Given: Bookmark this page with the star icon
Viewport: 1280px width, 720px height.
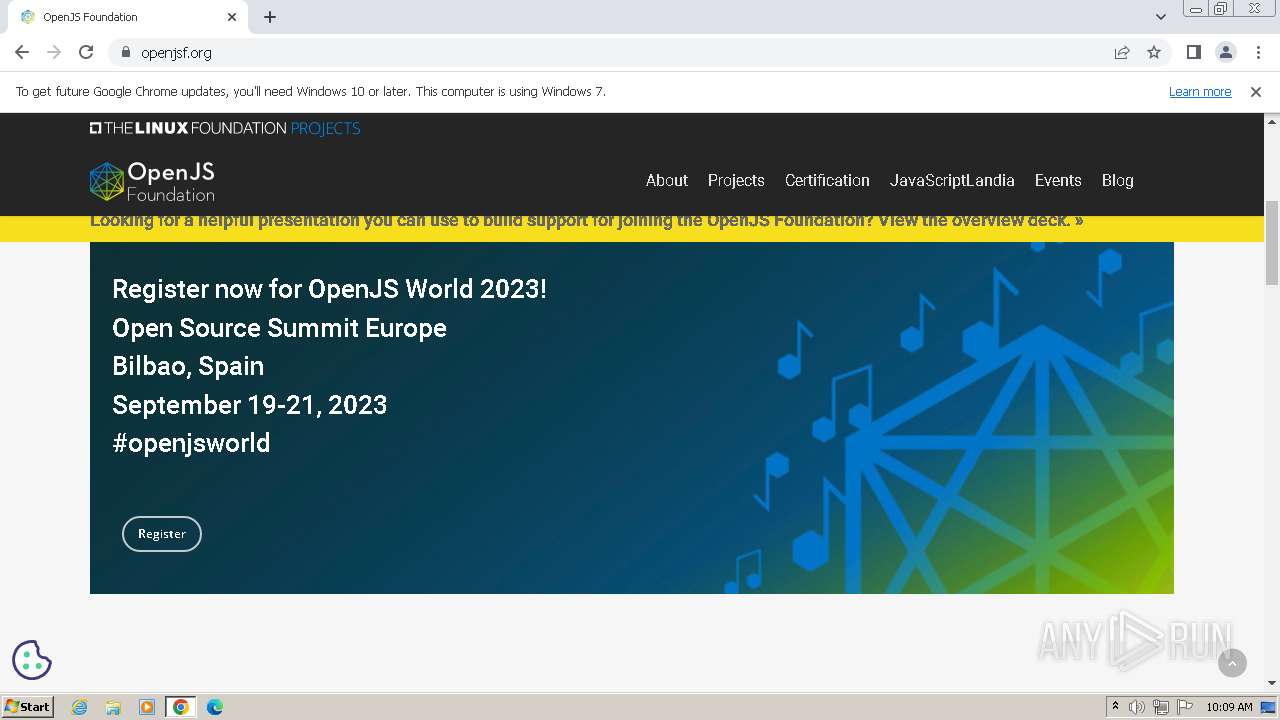Looking at the screenshot, I should point(1154,52).
